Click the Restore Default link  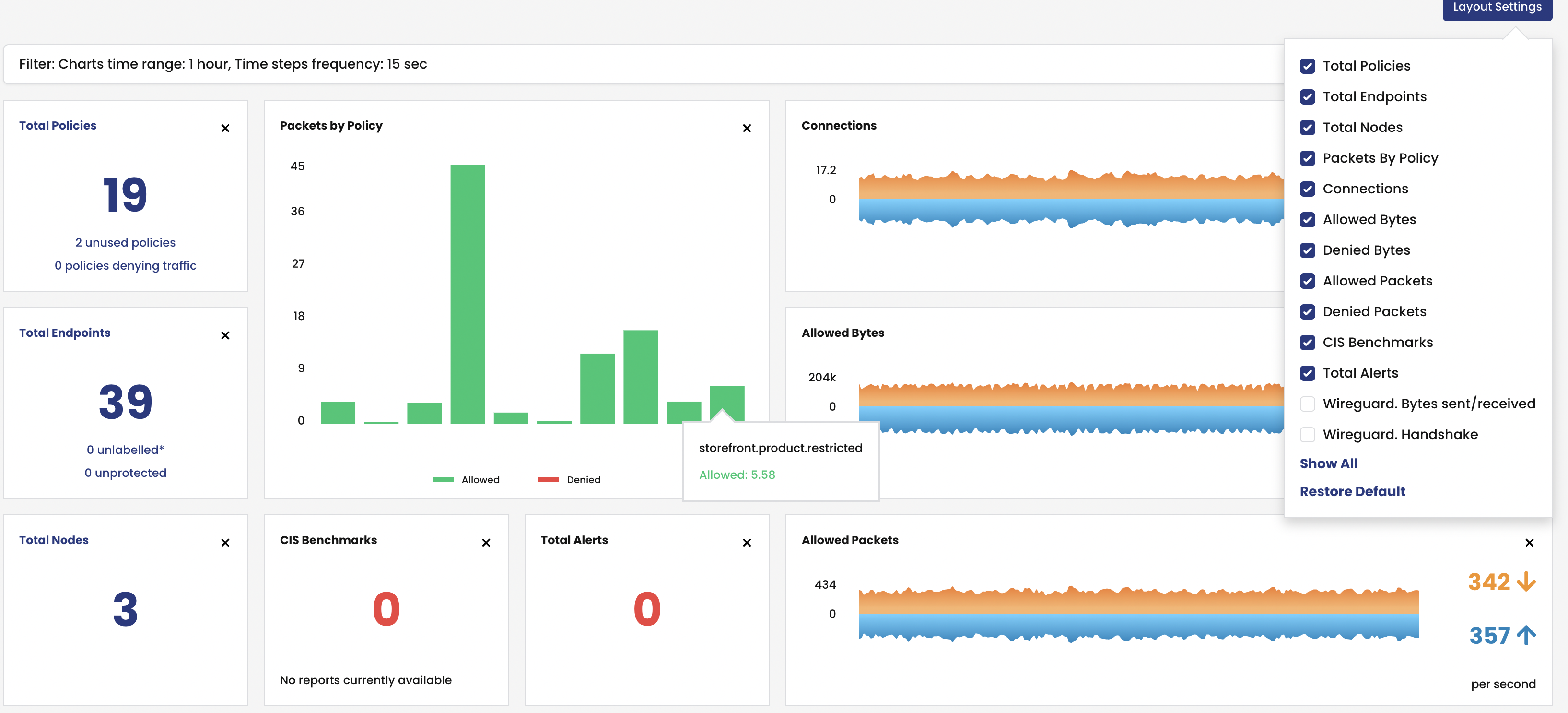click(1353, 491)
